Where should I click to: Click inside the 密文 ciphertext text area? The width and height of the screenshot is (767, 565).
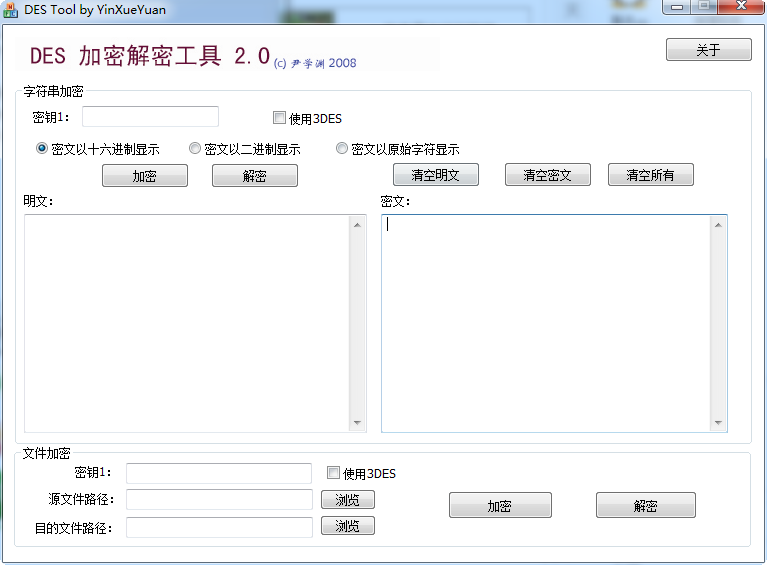[546, 323]
